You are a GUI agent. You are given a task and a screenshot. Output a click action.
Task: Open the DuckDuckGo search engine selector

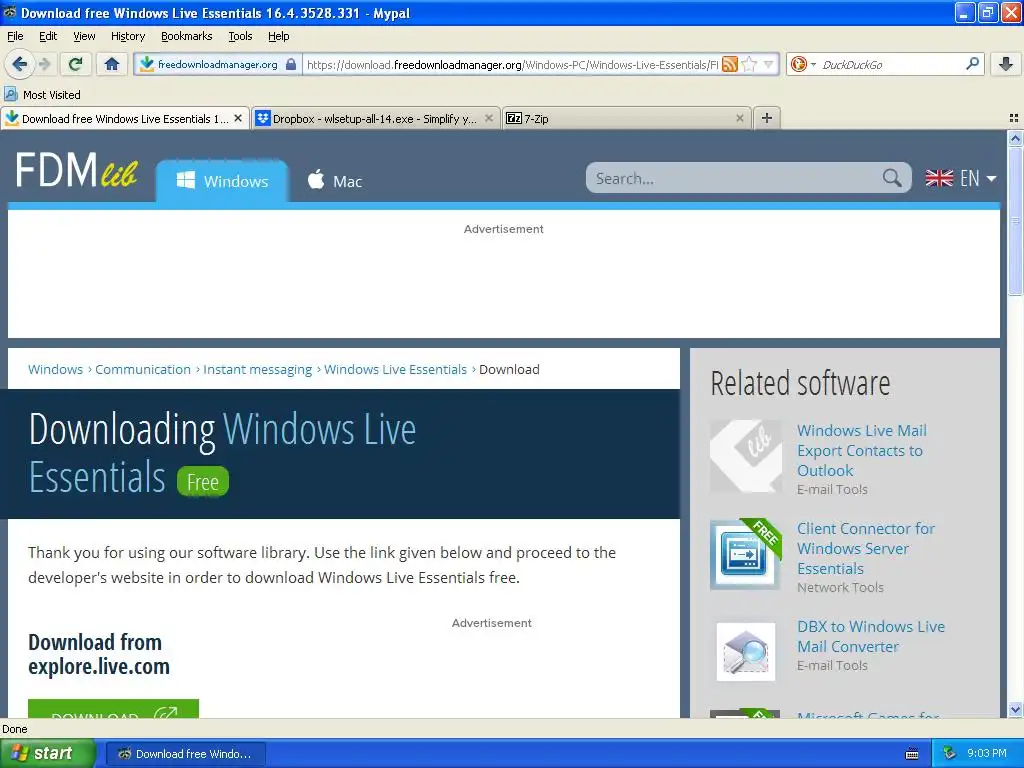tap(803, 64)
